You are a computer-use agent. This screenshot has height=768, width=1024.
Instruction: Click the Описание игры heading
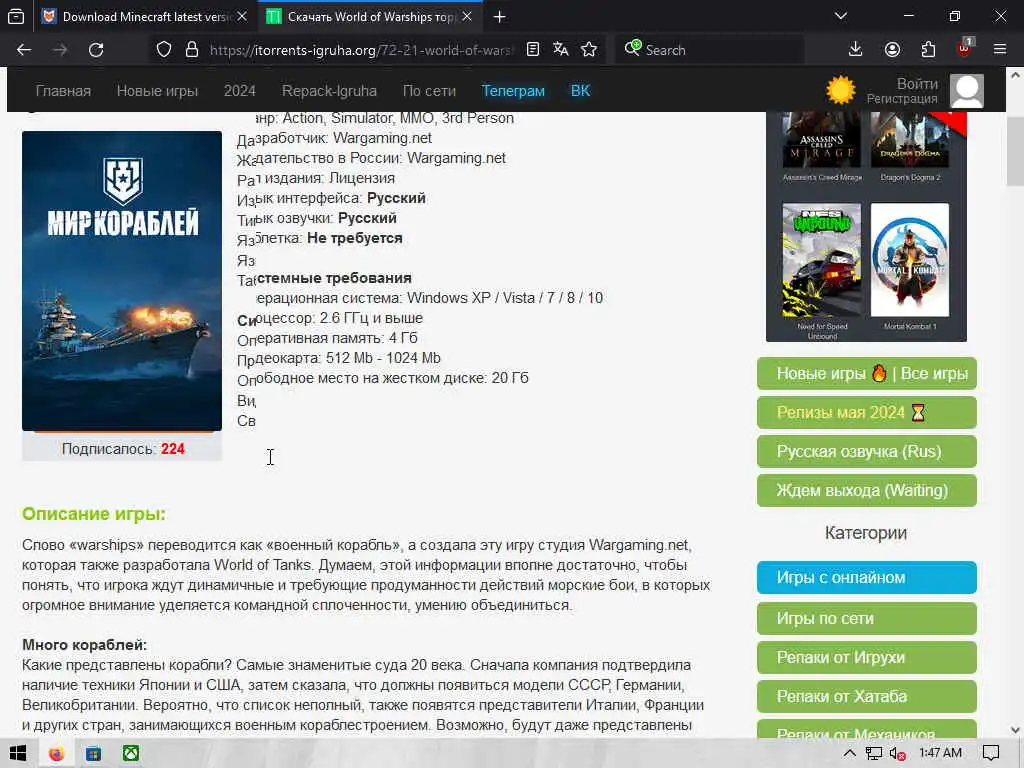tap(94, 514)
